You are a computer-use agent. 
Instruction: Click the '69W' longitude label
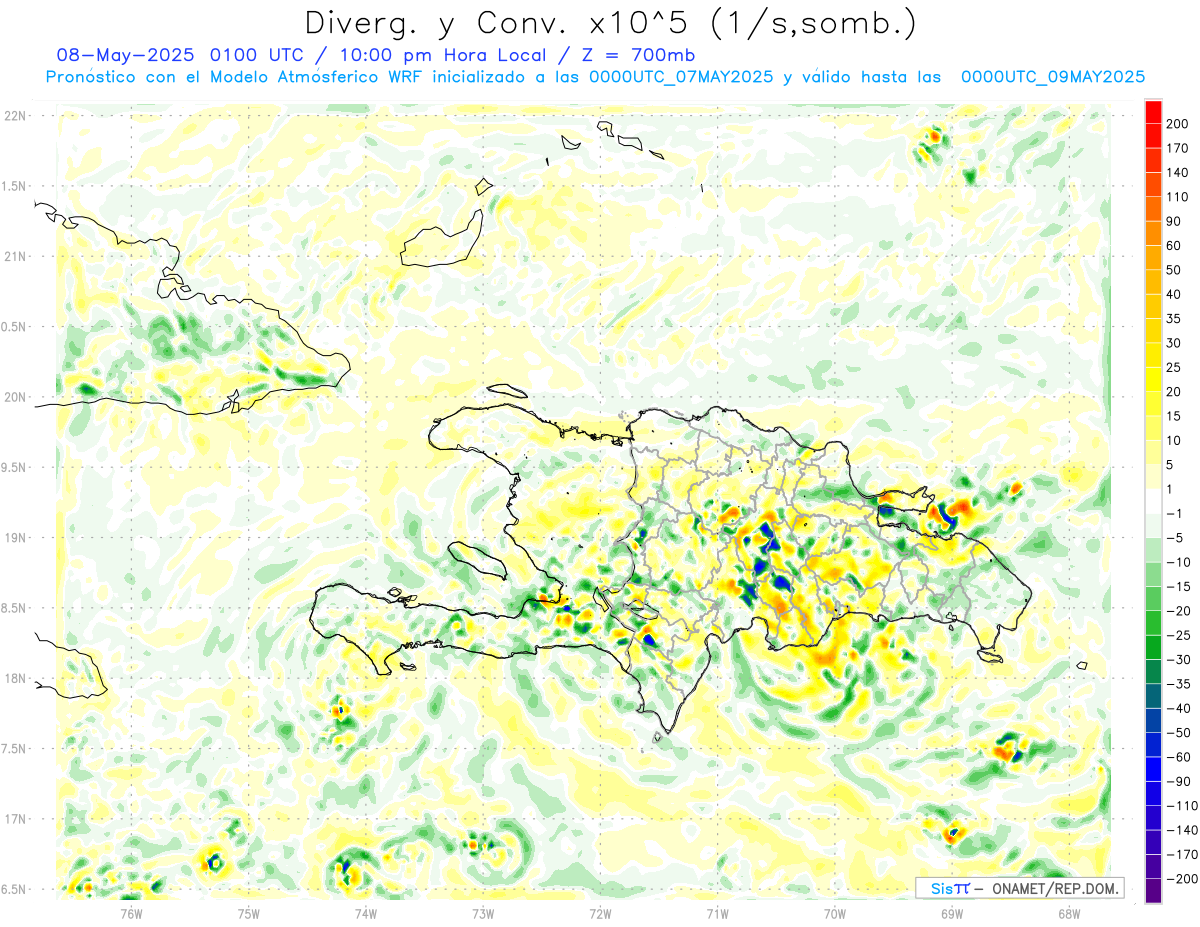click(951, 912)
